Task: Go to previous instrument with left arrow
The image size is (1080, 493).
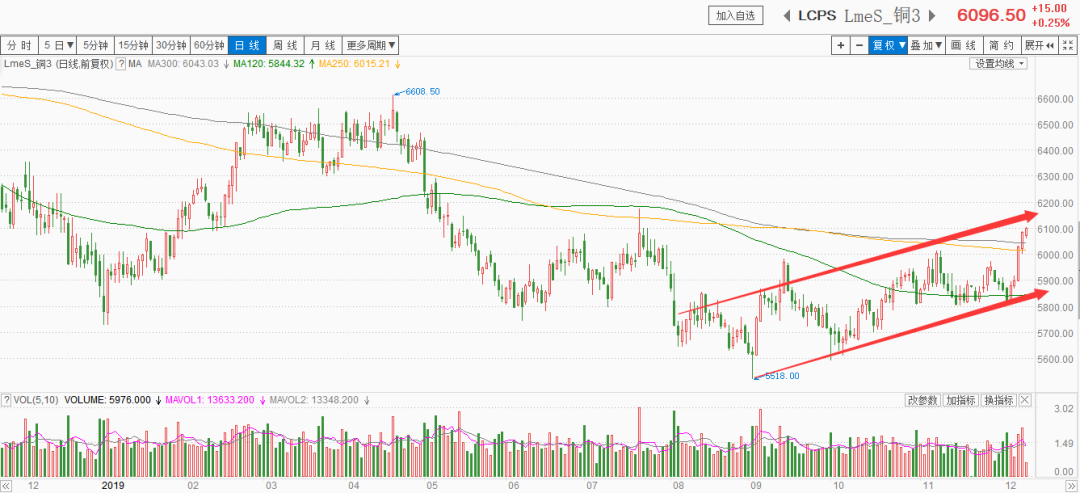Action: [x=786, y=15]
